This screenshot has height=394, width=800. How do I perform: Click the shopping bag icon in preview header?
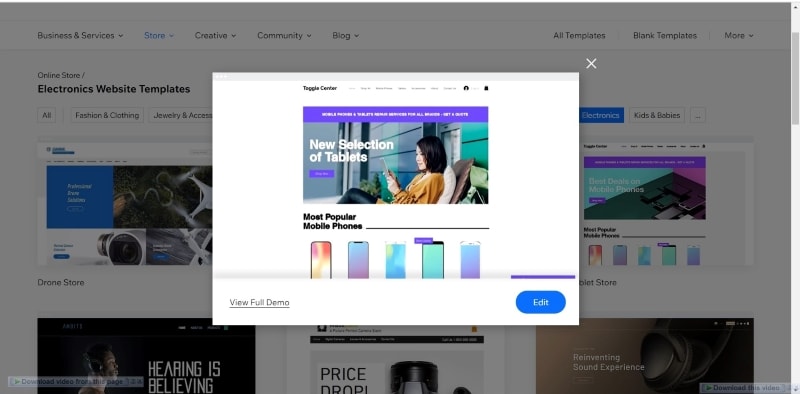click(x=486, y=88)
